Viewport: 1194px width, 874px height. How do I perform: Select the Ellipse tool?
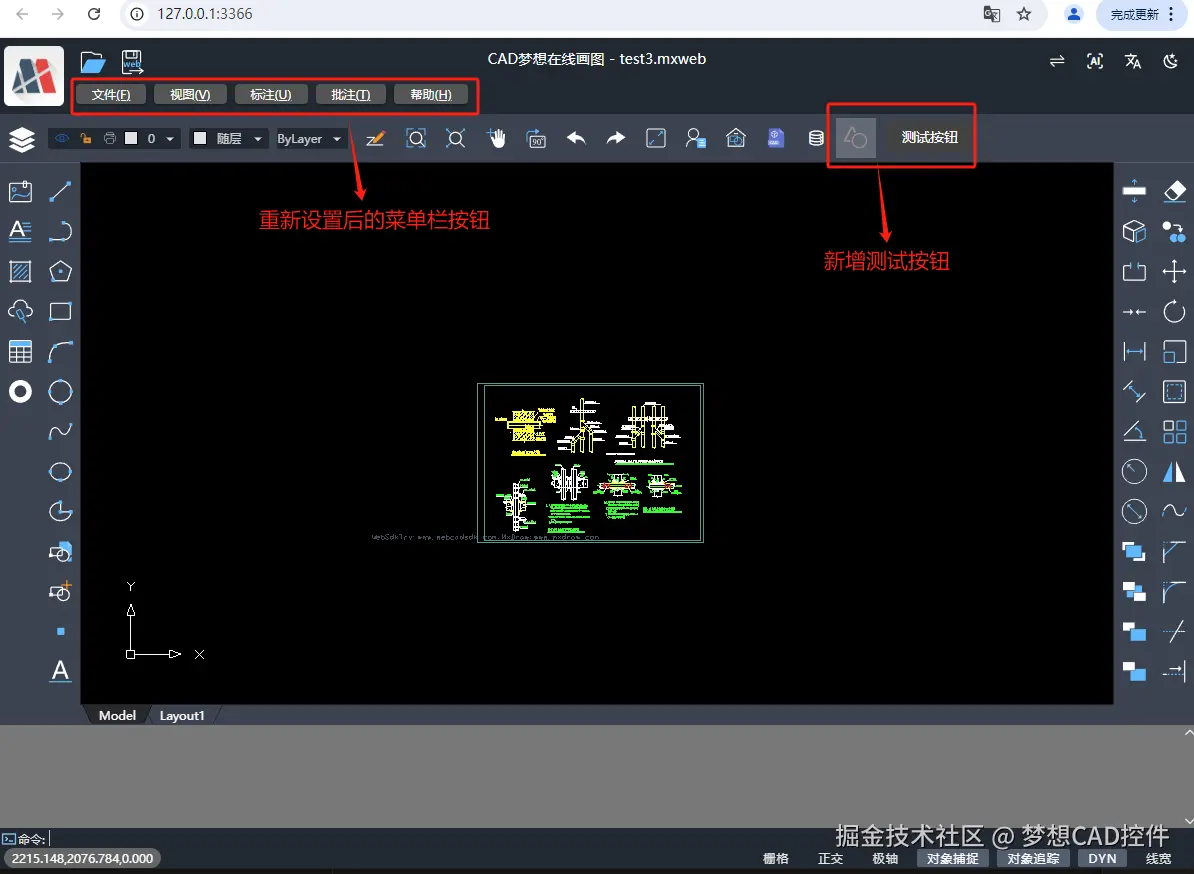[60, 471]
